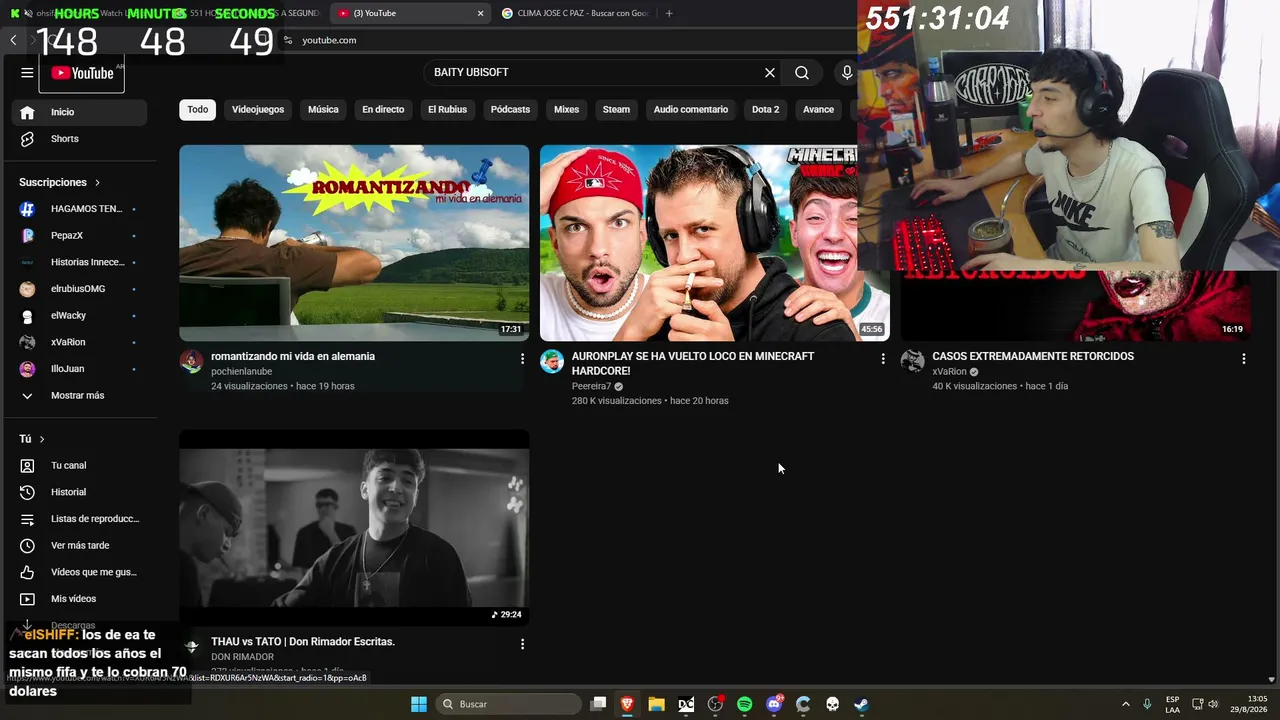Start voice search with the microphone icon
Viewport: 1280px width, 720px height.
click(847, 73)
